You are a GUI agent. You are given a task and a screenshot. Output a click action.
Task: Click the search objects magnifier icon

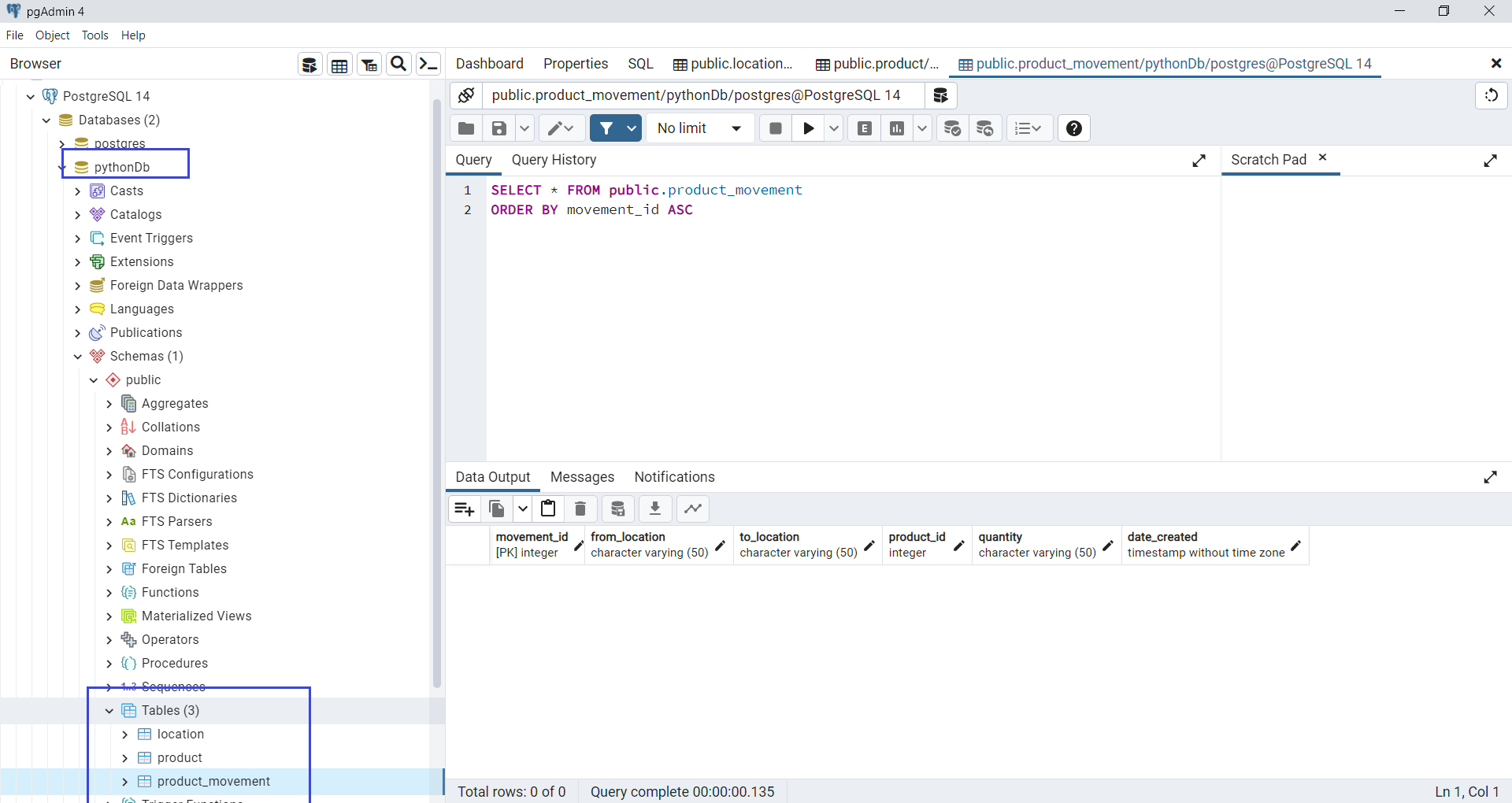398,64
